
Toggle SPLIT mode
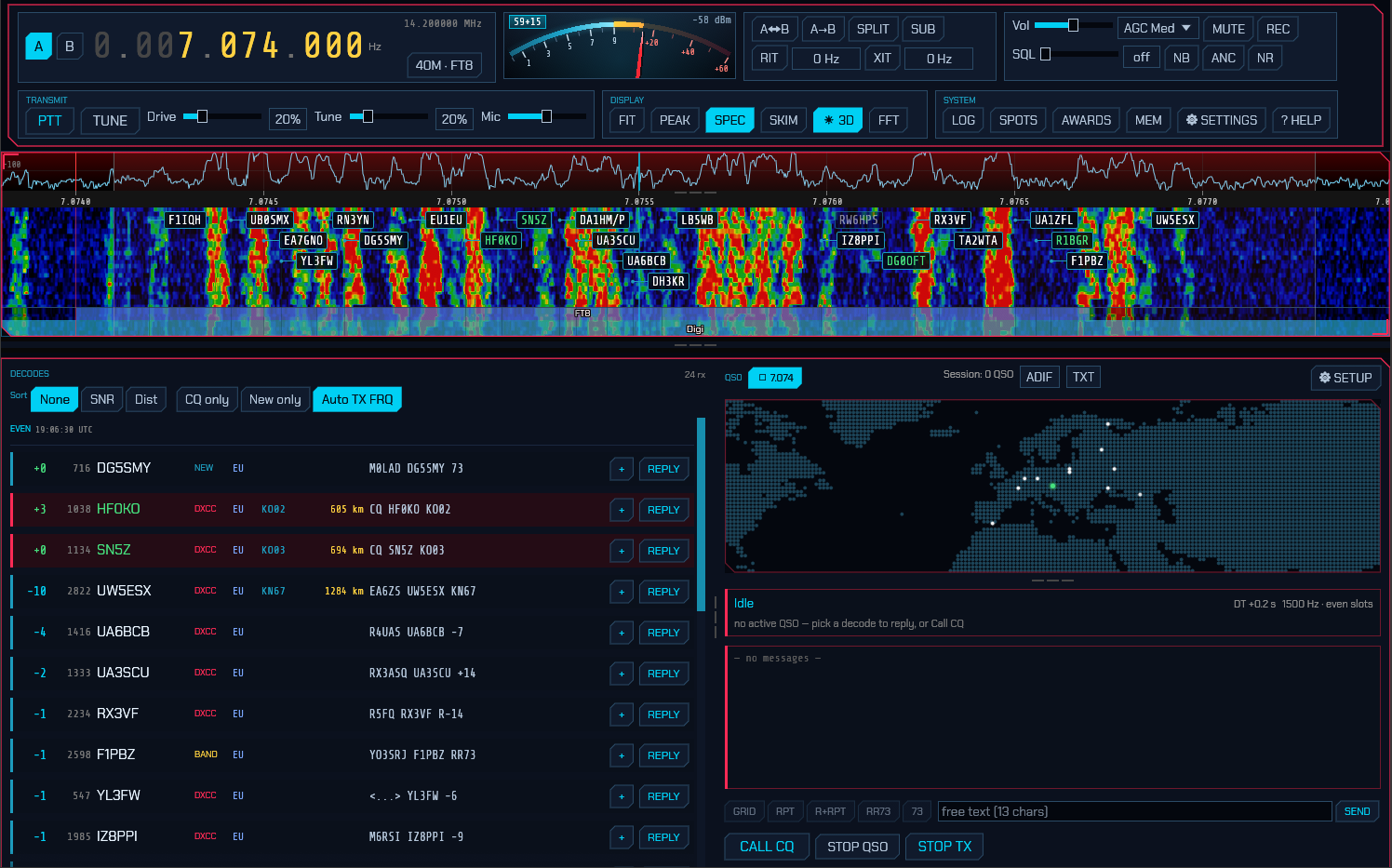click(873, 29)
